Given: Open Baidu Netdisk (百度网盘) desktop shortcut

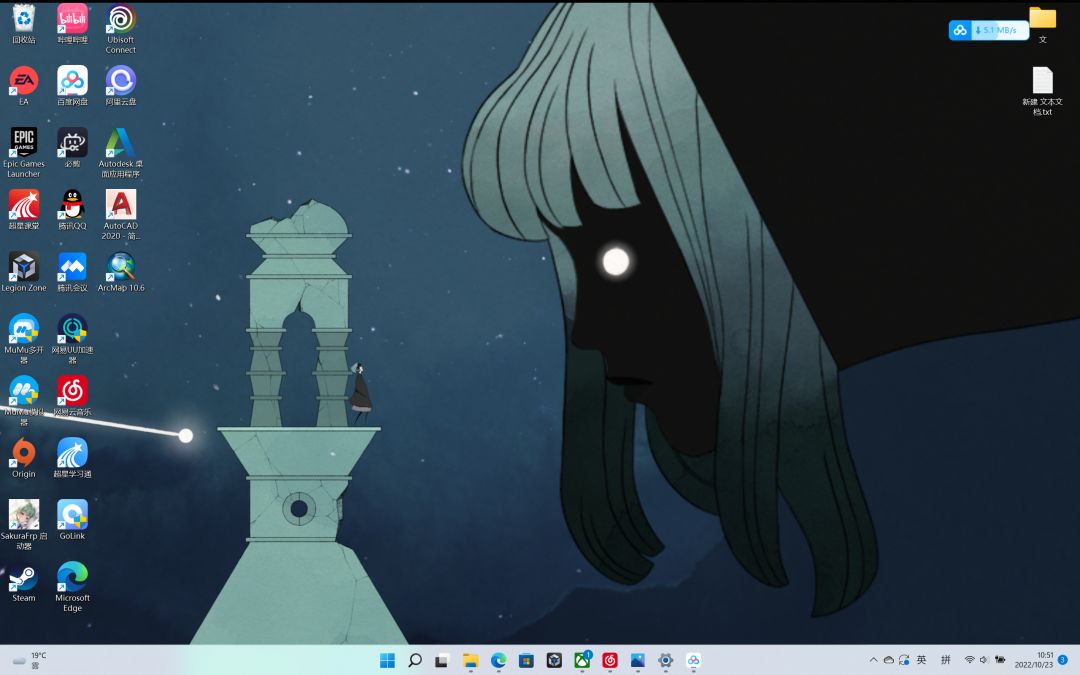Looking at the screenshot, I should 72,86.
